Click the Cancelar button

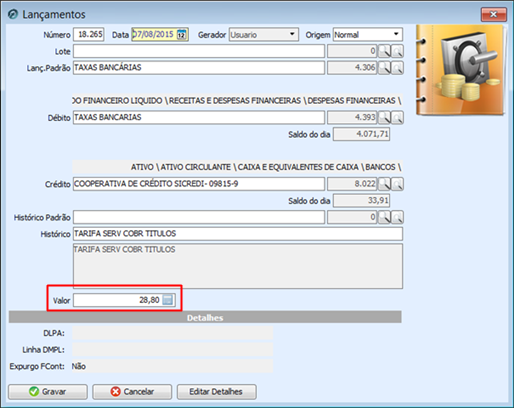[132, 392]
